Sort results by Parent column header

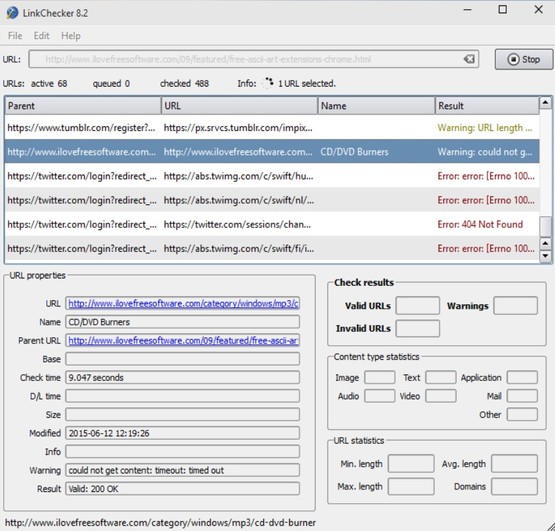pyautogui.click(x=83, y=106)
